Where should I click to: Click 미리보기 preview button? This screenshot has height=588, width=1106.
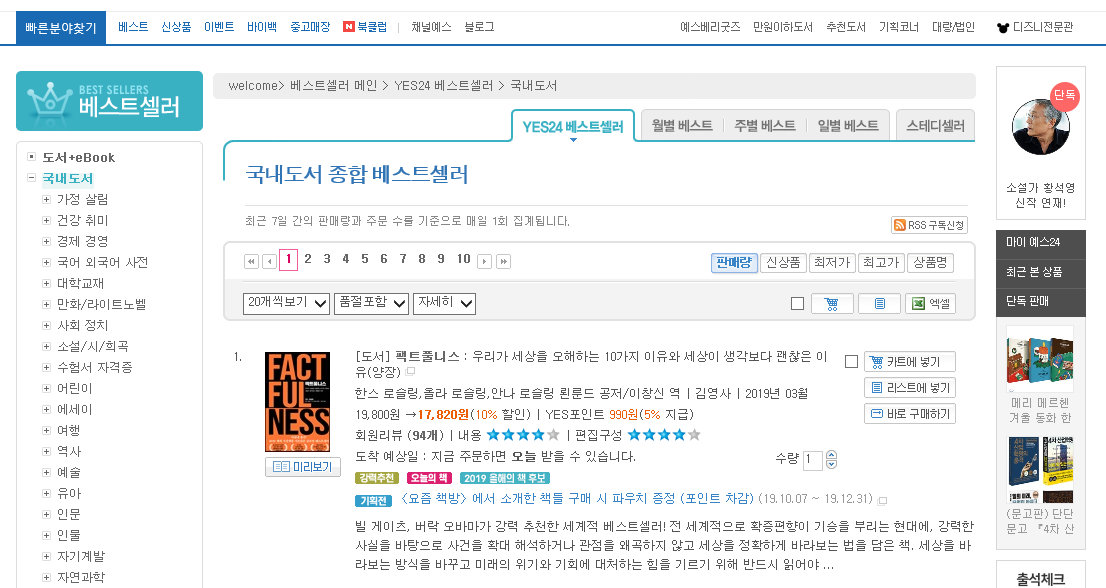(303, 467)
